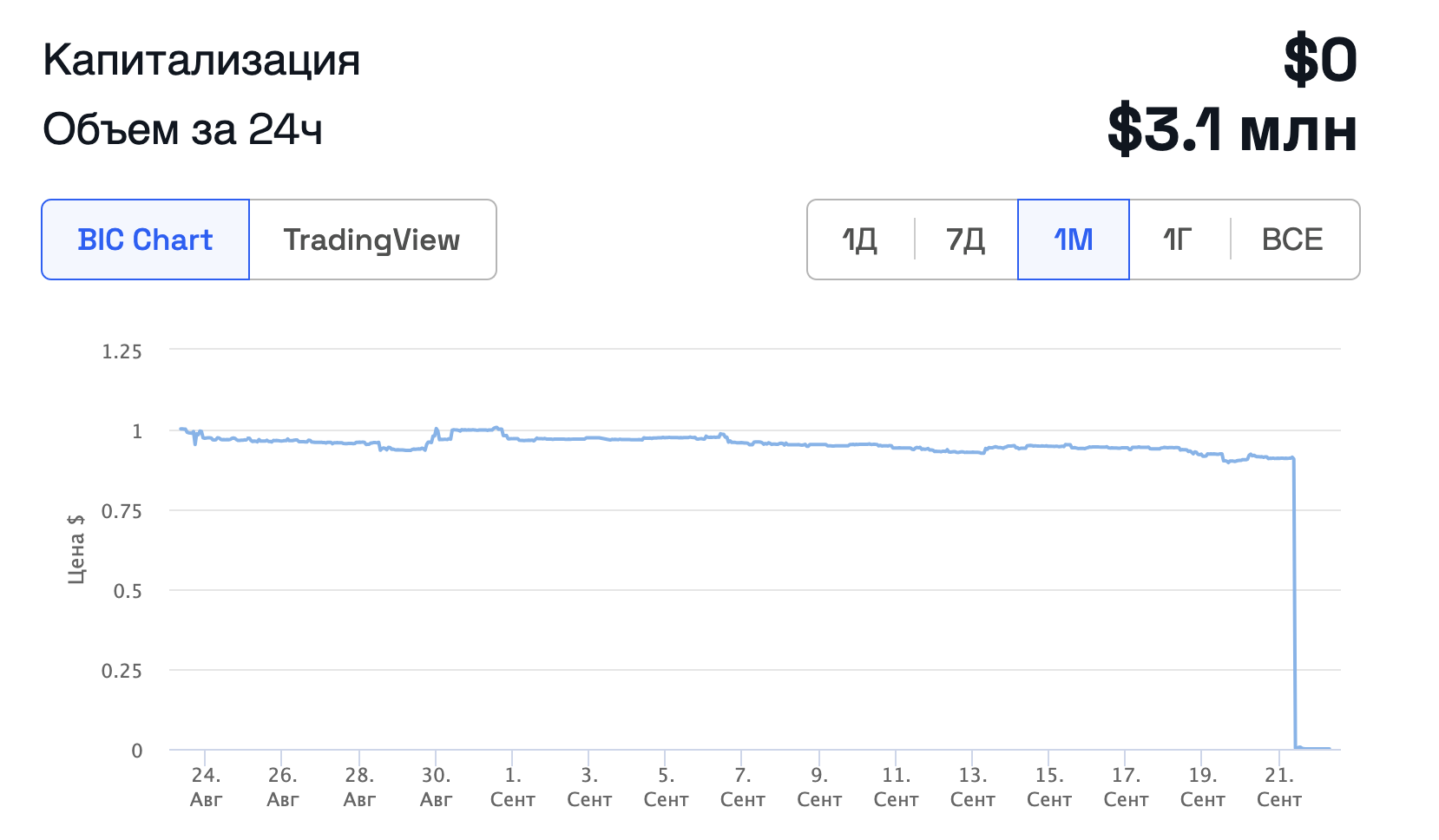Click the $0 capitalization value
Image resolution: width=1439 pixels, height=840 pixels.
(x=1320, y=60)
